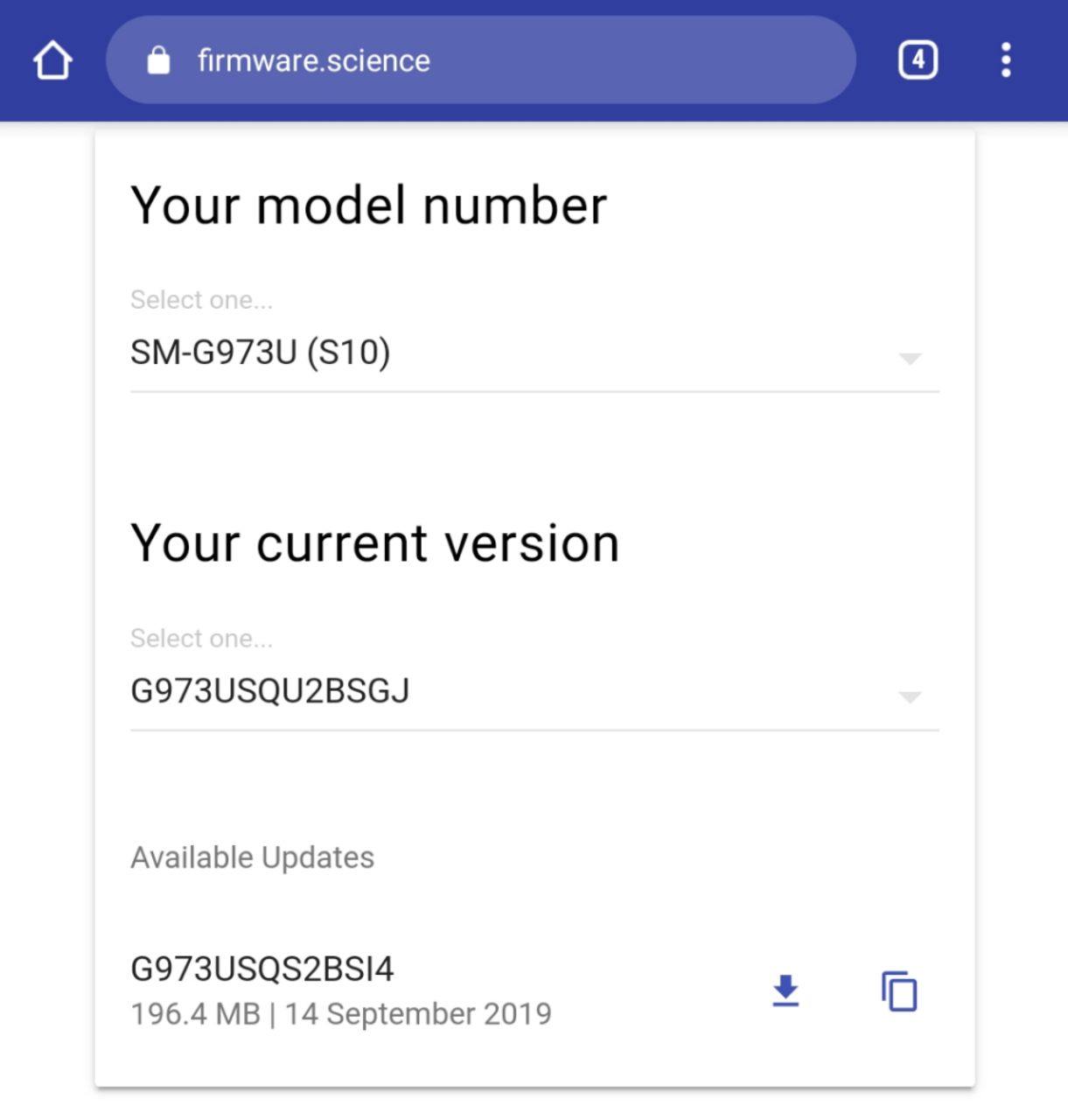
Task: Expand the current version dropdown arrow
Action: [x=910, y=697]
